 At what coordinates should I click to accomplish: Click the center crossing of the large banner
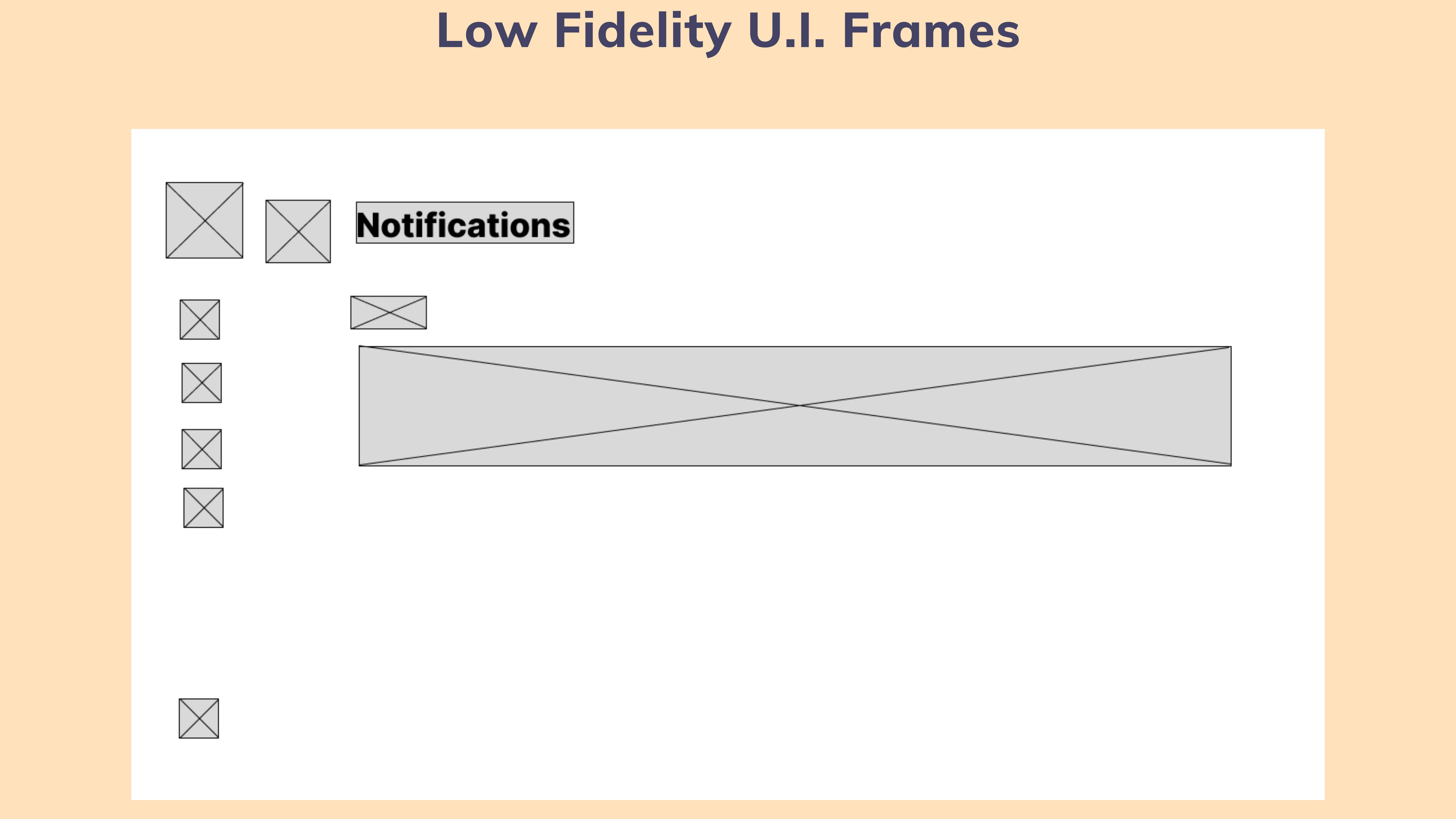(799, 405)
